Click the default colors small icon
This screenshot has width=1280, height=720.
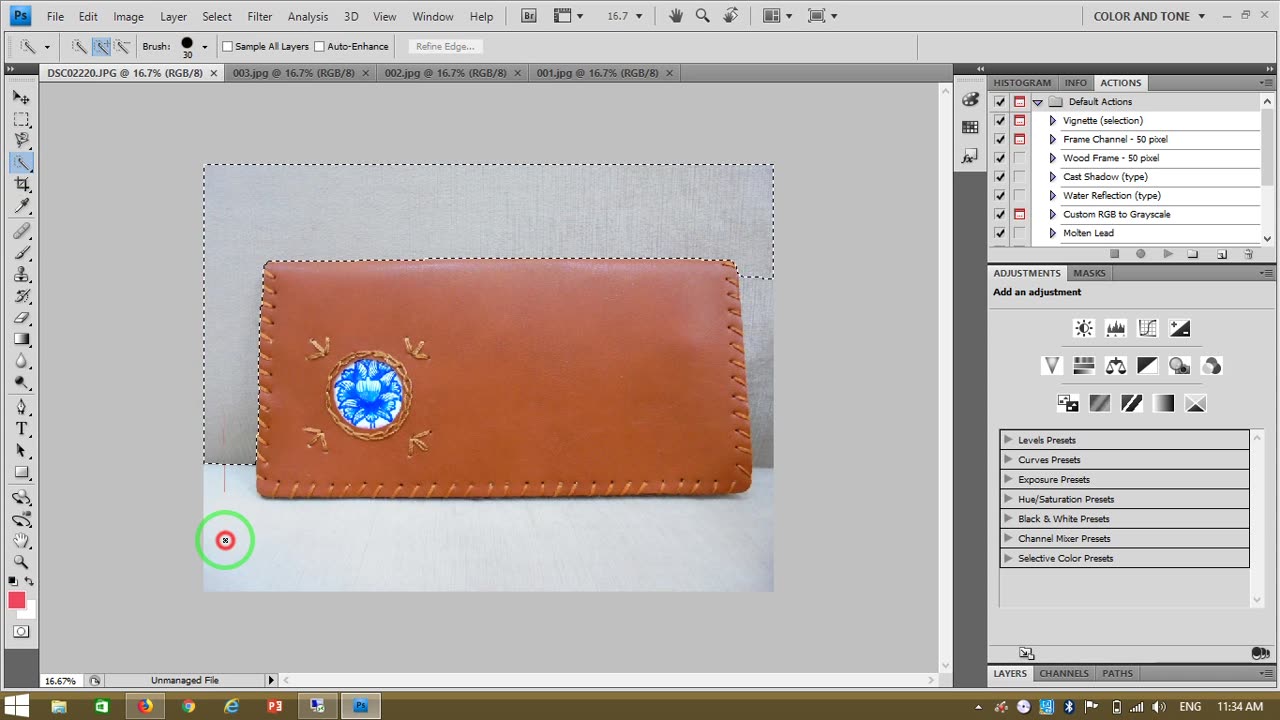13,580
